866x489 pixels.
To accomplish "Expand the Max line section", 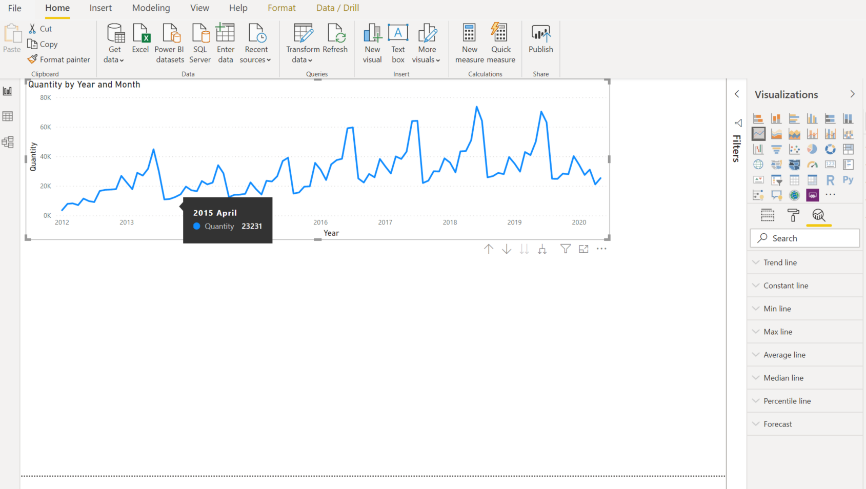I will coord(806,332).
